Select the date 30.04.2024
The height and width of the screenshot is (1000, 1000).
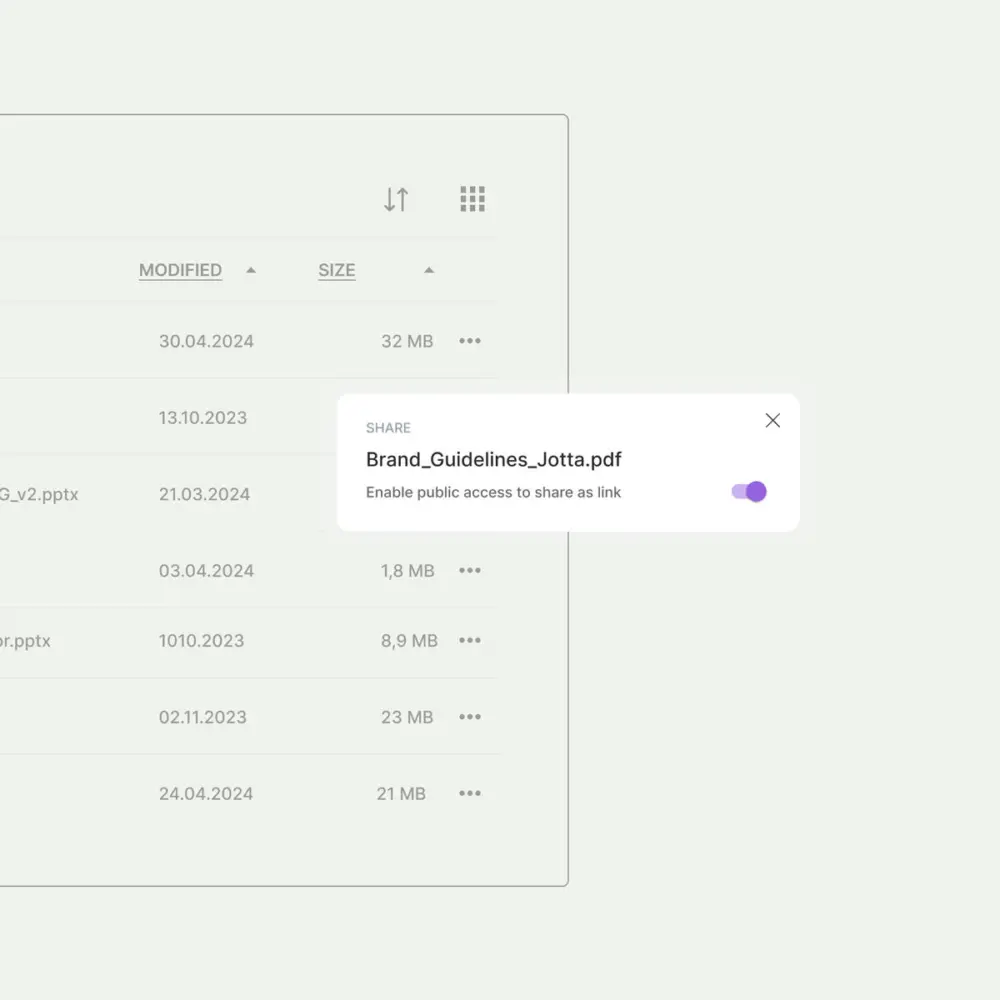pyautogui.click(x=206, y=341)
